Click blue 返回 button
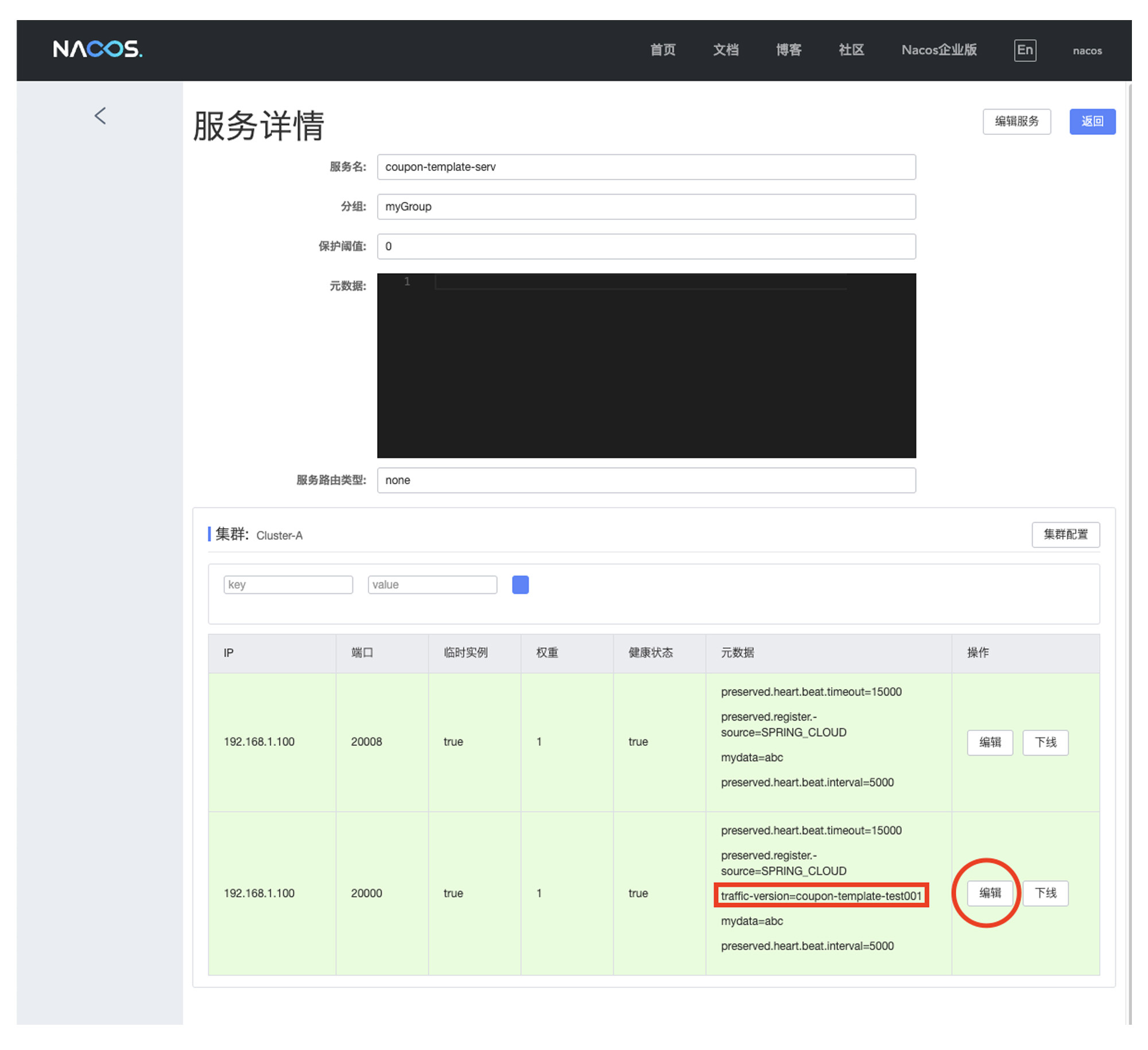This screenshot has height=1050, width=1148. click(1092, 121)
